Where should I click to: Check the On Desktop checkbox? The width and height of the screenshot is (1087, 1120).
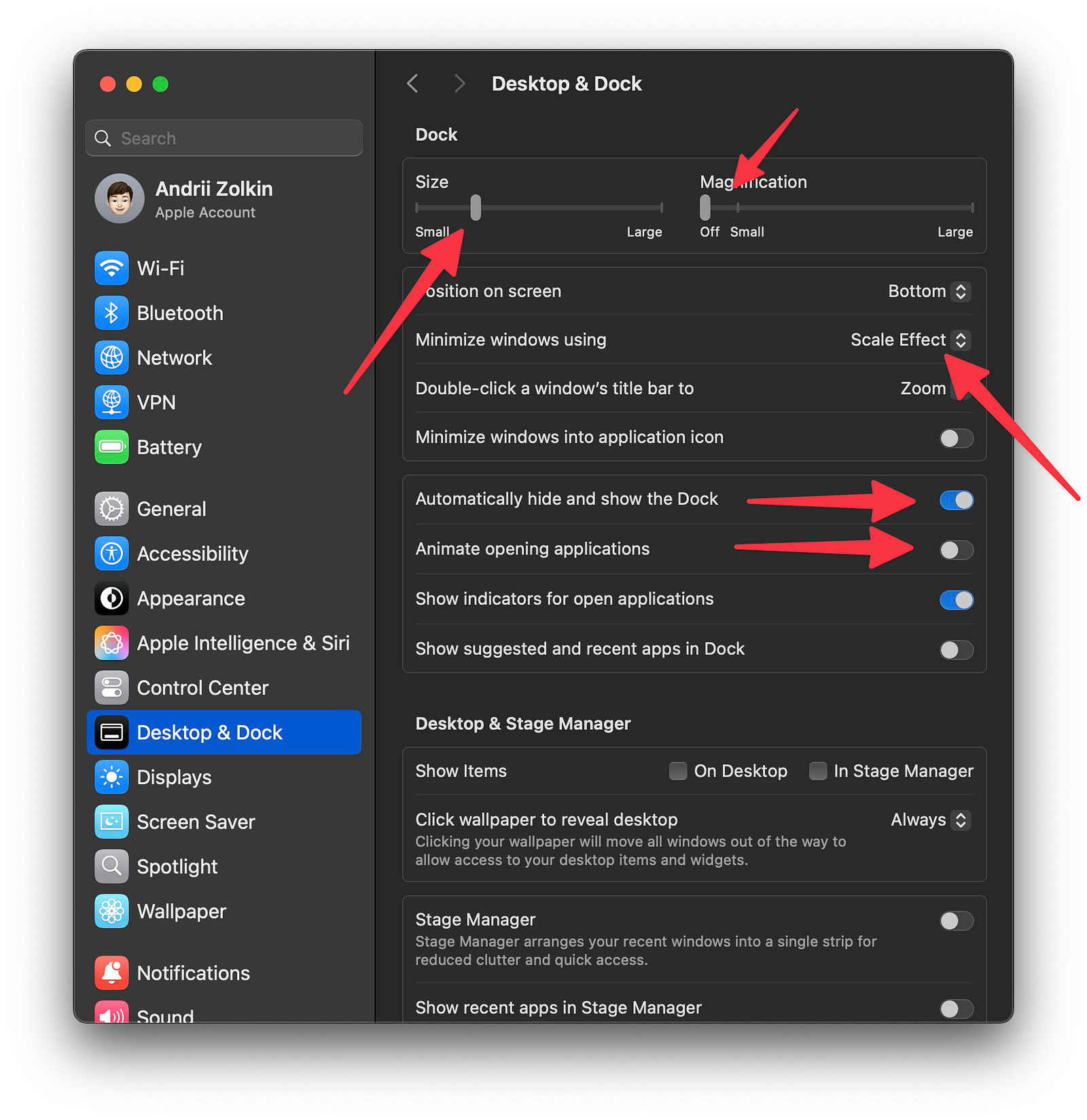[678, 771]
